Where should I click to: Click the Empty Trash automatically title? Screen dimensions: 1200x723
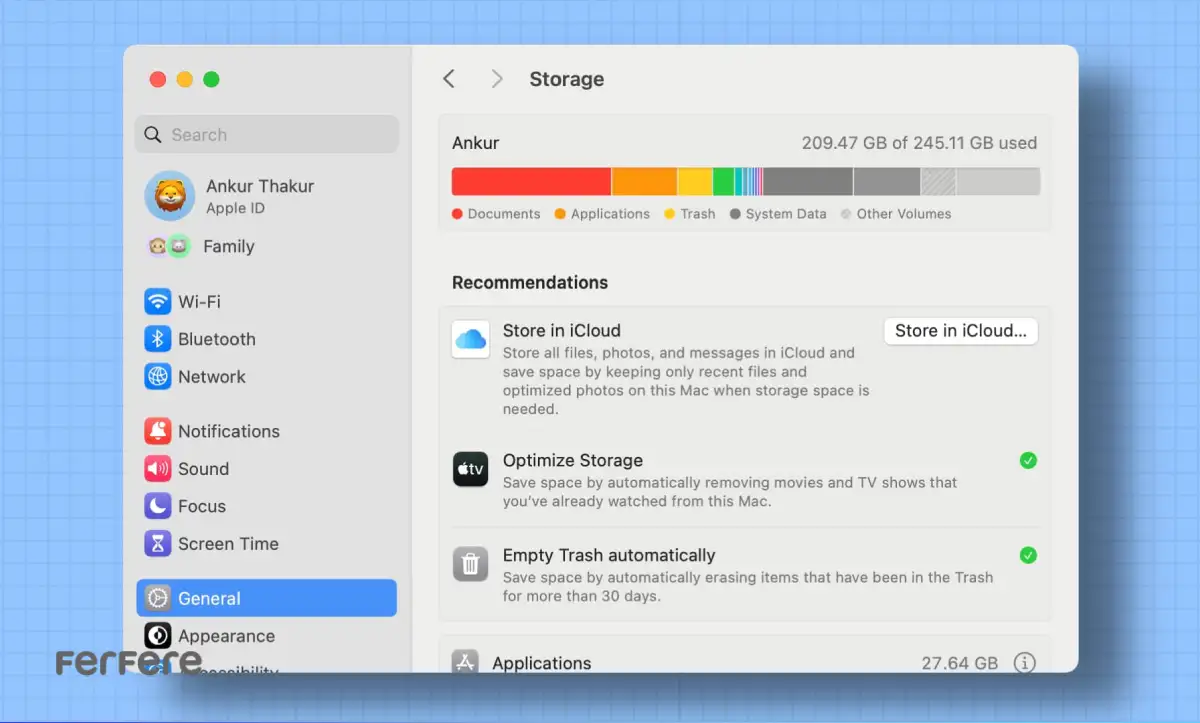tap(609, 555)
